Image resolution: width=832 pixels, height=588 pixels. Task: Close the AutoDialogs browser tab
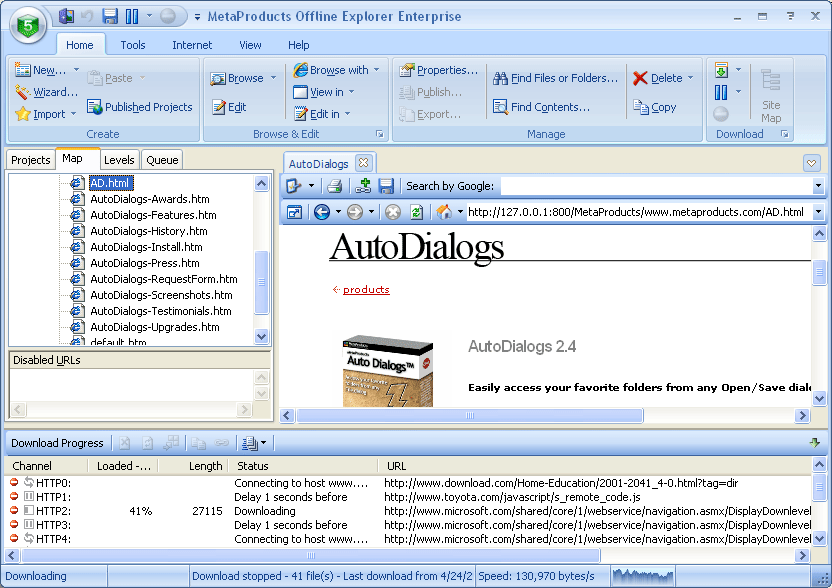pos(363,162)
